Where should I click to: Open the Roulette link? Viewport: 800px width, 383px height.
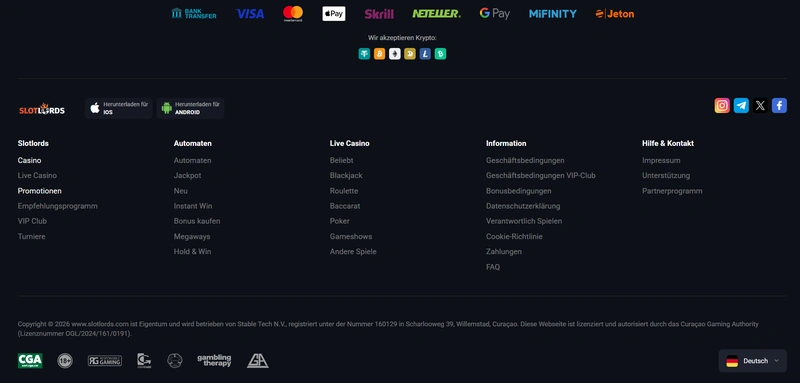pos(344,191)
